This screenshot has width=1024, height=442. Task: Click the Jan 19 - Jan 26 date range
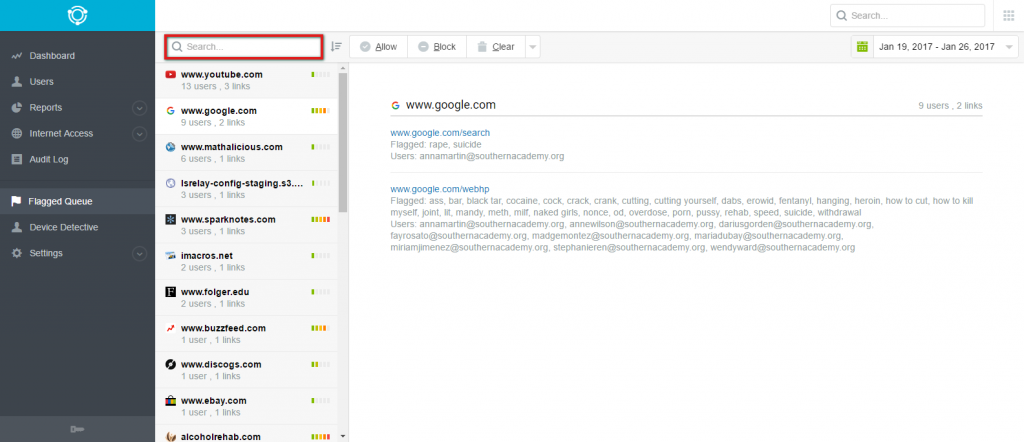[x=936, y=47]
